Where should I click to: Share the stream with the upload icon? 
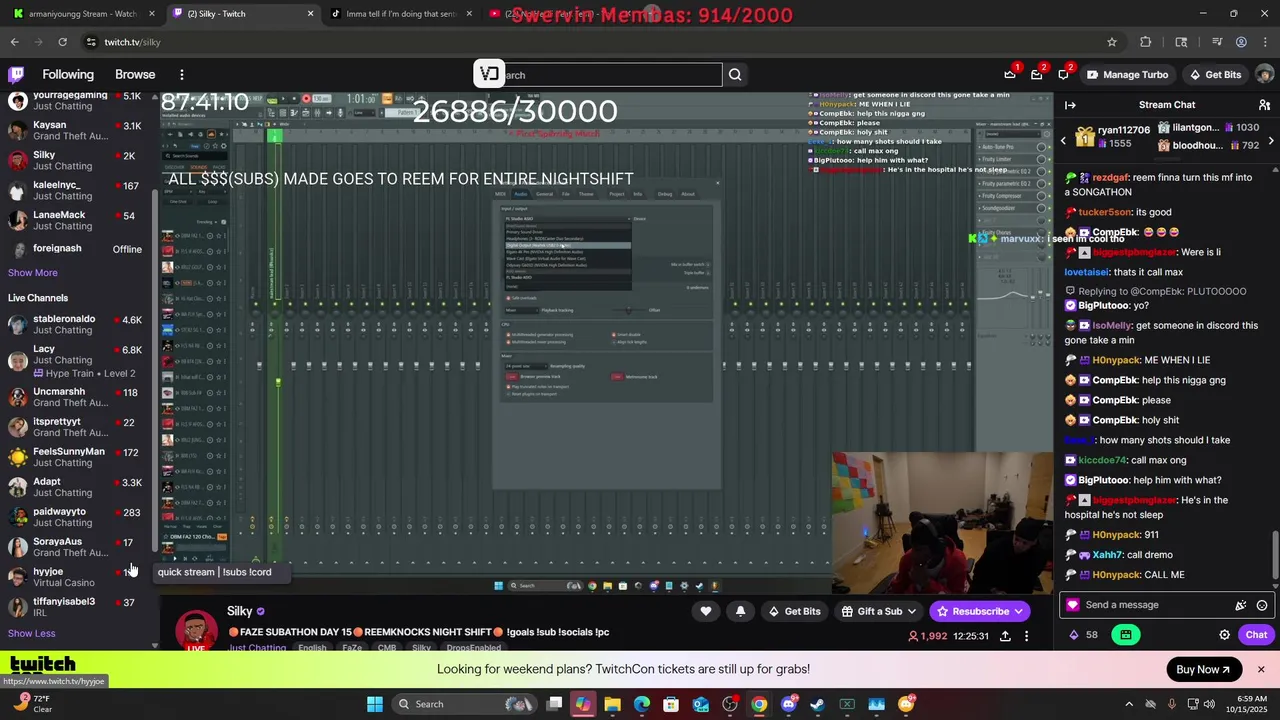(x=1005, y=636)
